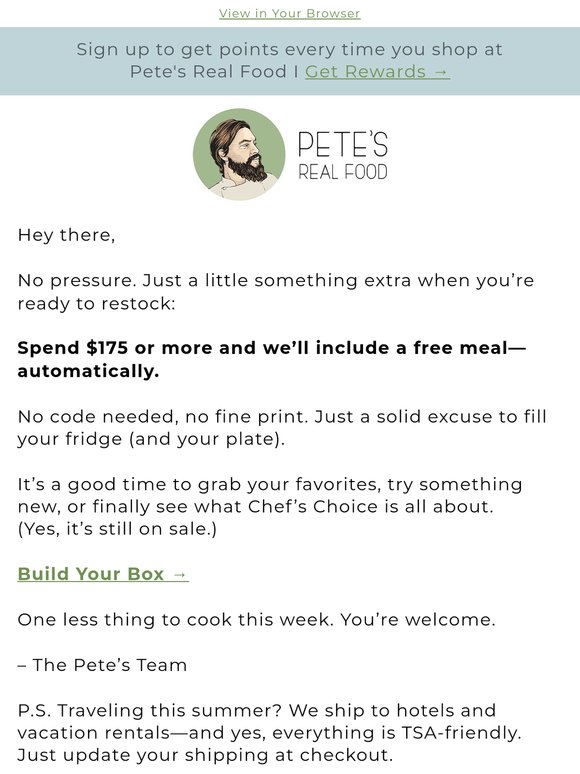The height and width of the screenshot is (774, 580).
Task: Open the View in Your Browser link
Action: (x=290, y=13)
